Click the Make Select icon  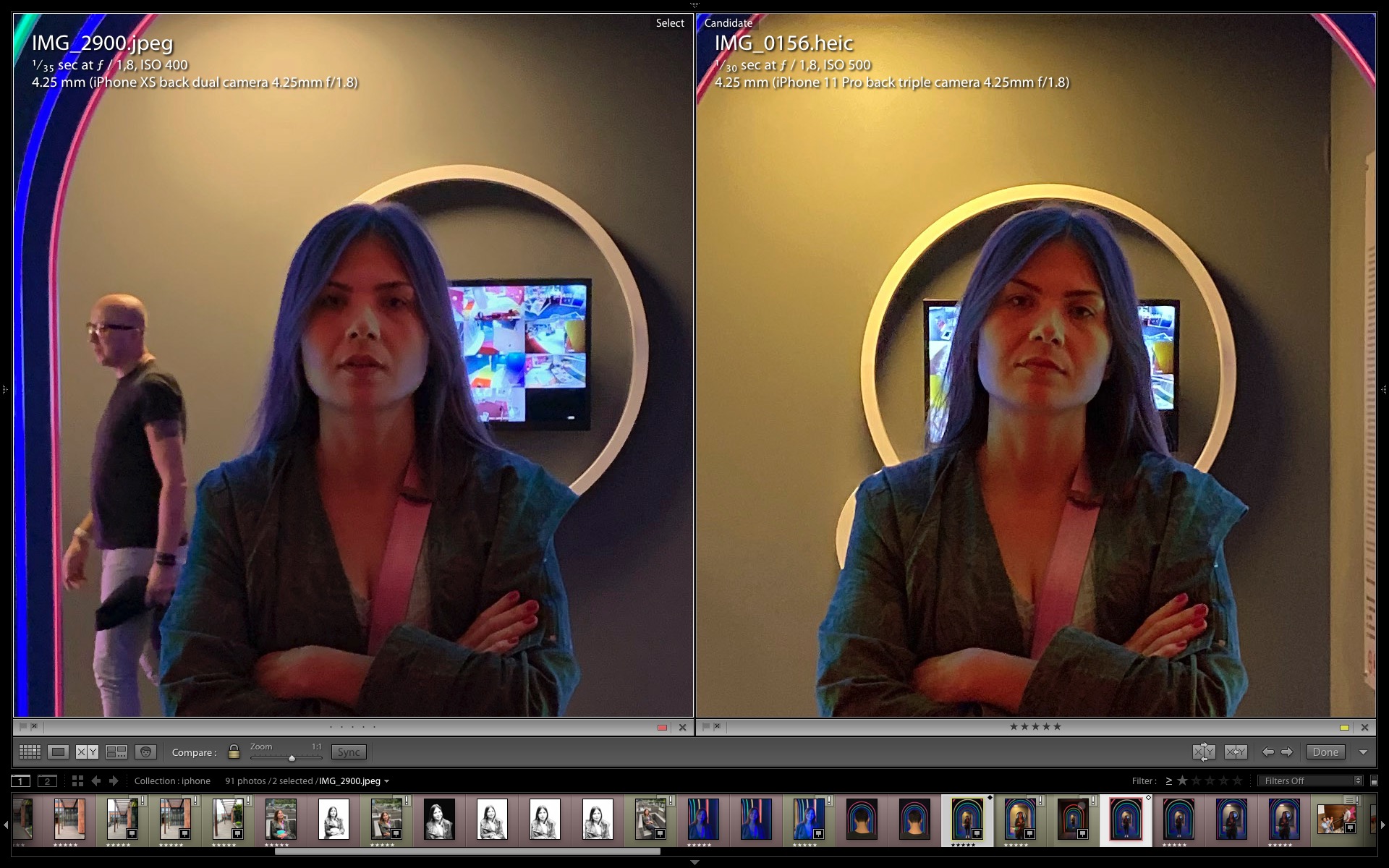[1236, 752]
